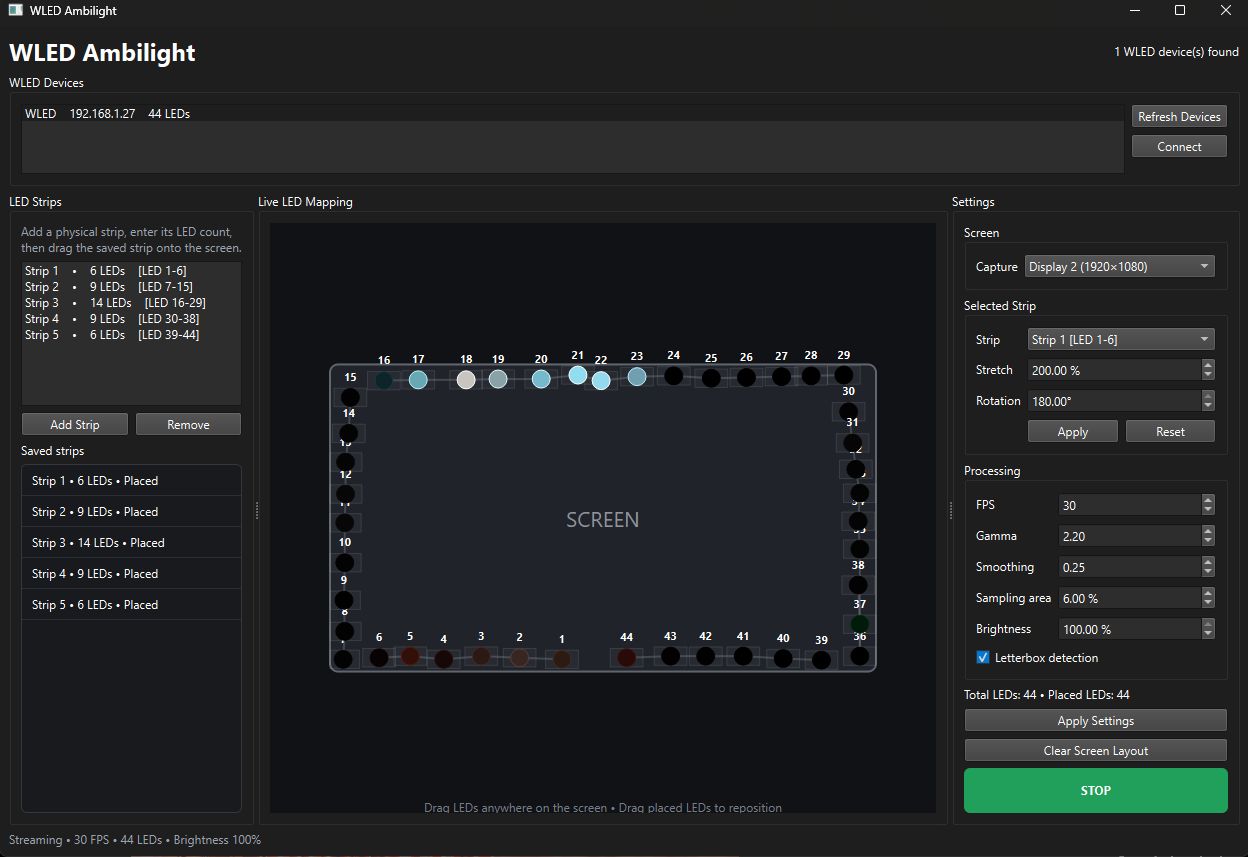Select LED 16 near top left corner
Viewport: 1248px width, 857px height.
[x=384, y=380]
